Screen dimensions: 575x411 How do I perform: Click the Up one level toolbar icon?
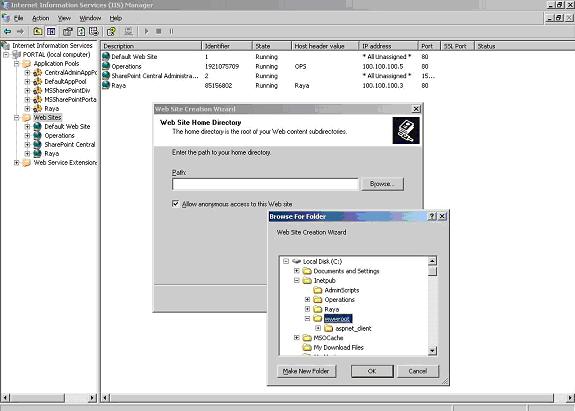(x=38, y=32)
